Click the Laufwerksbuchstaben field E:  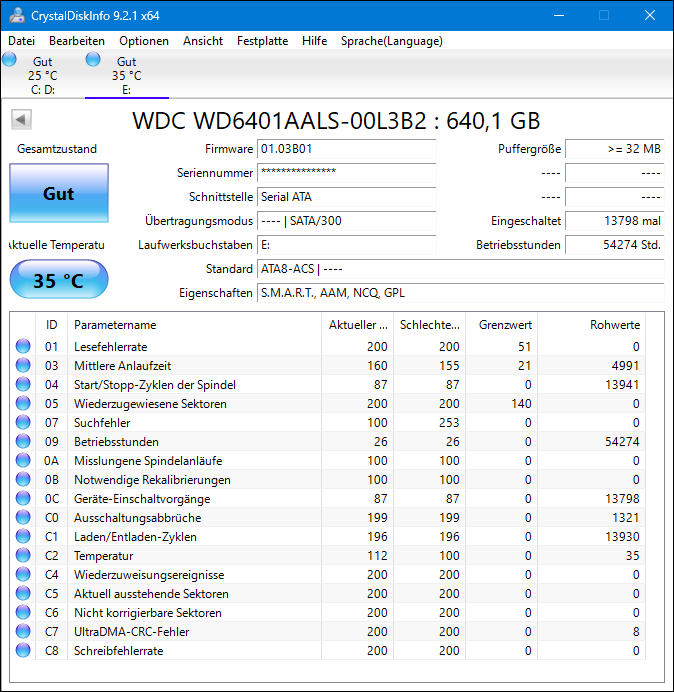[x=346, y=245]
